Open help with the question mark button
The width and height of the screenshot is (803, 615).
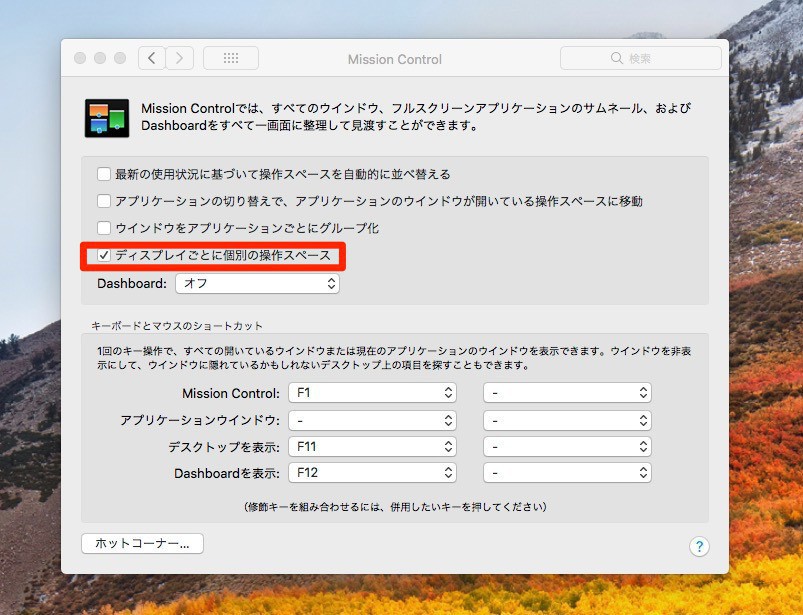(x=699, y=546)
